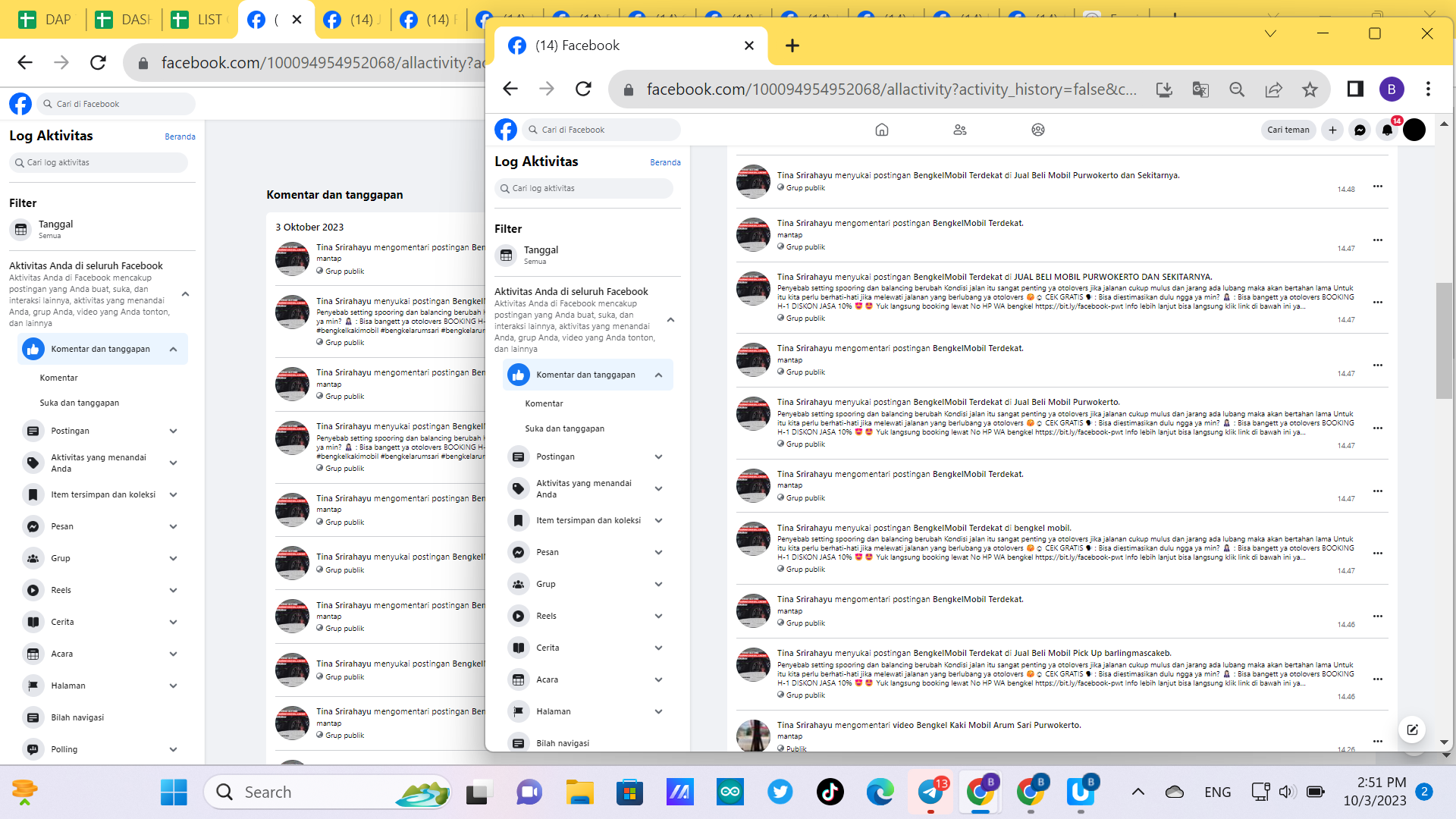Open the Arduino IDE from the taskbar
1456x819 pixels.
click(x=730, y=792)
